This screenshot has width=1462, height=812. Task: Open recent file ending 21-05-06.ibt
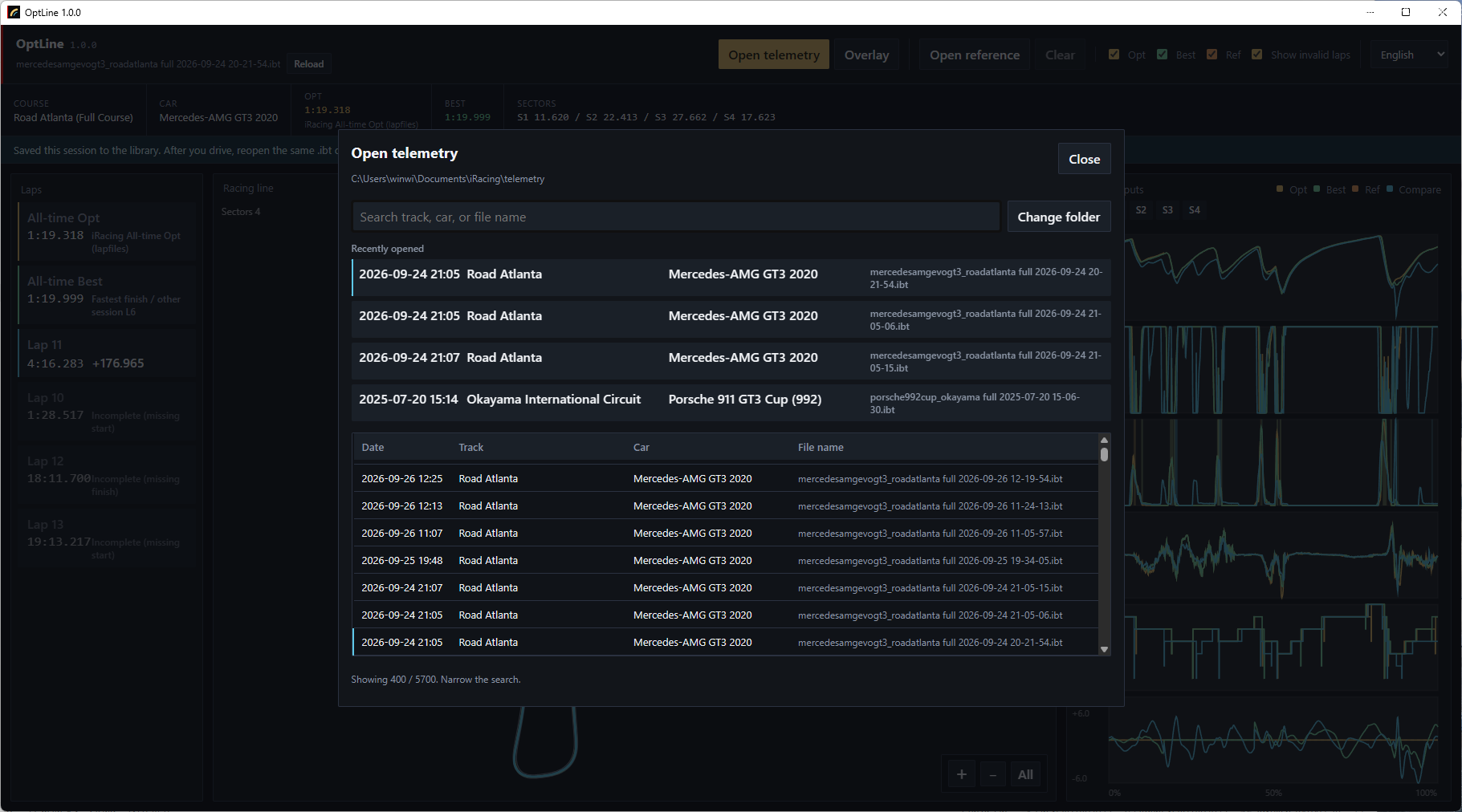pos(731,319)
